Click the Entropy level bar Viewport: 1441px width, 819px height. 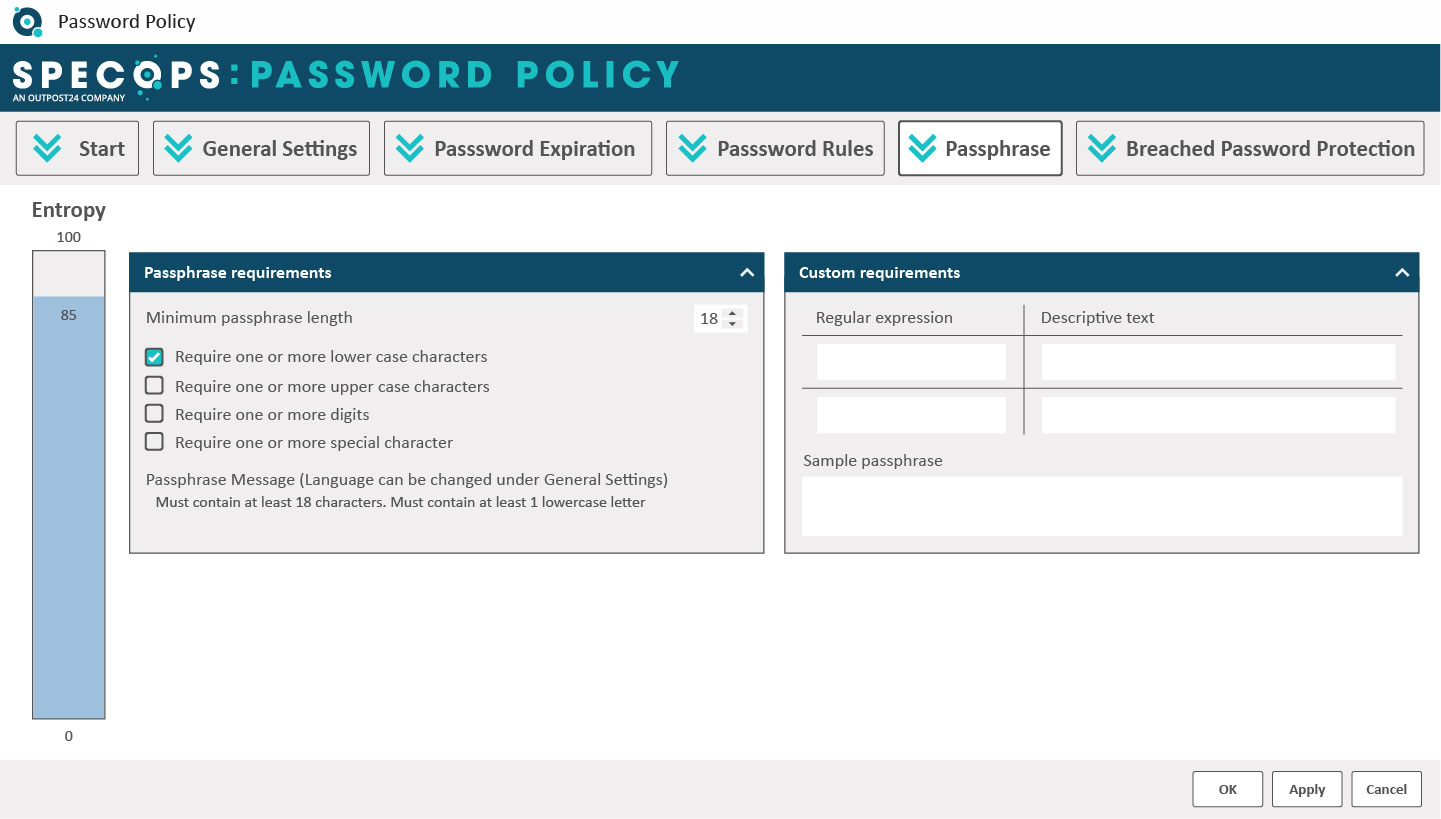[x=68, y=485]
